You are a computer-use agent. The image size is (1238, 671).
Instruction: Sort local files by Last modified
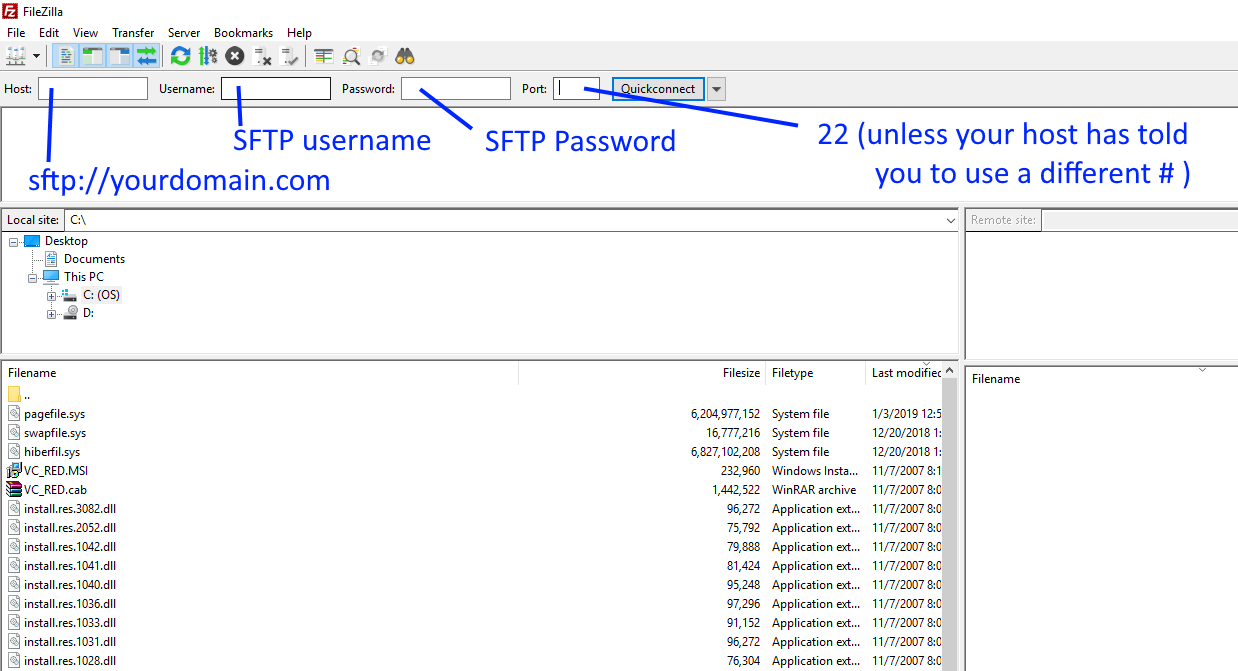click(905, 373)
